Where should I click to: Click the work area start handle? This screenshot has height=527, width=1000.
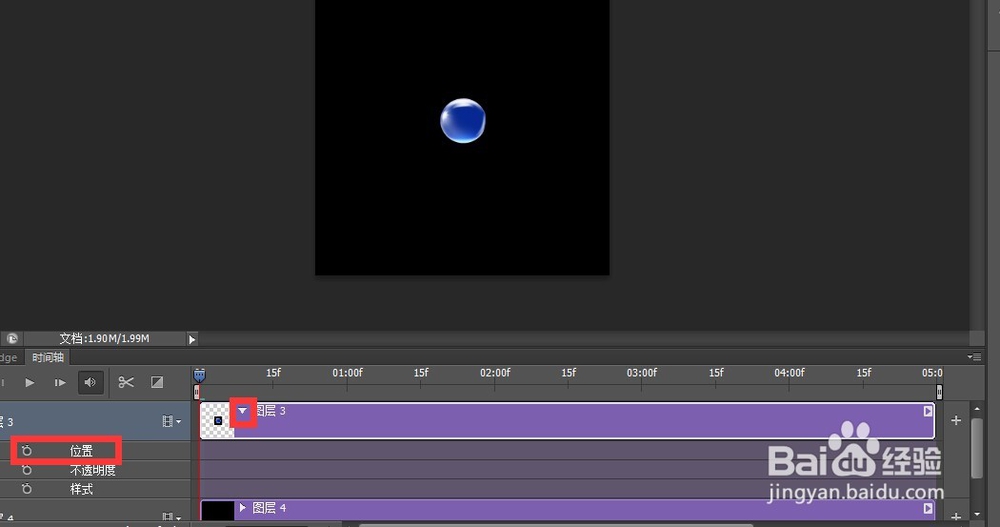coord(196,392)
